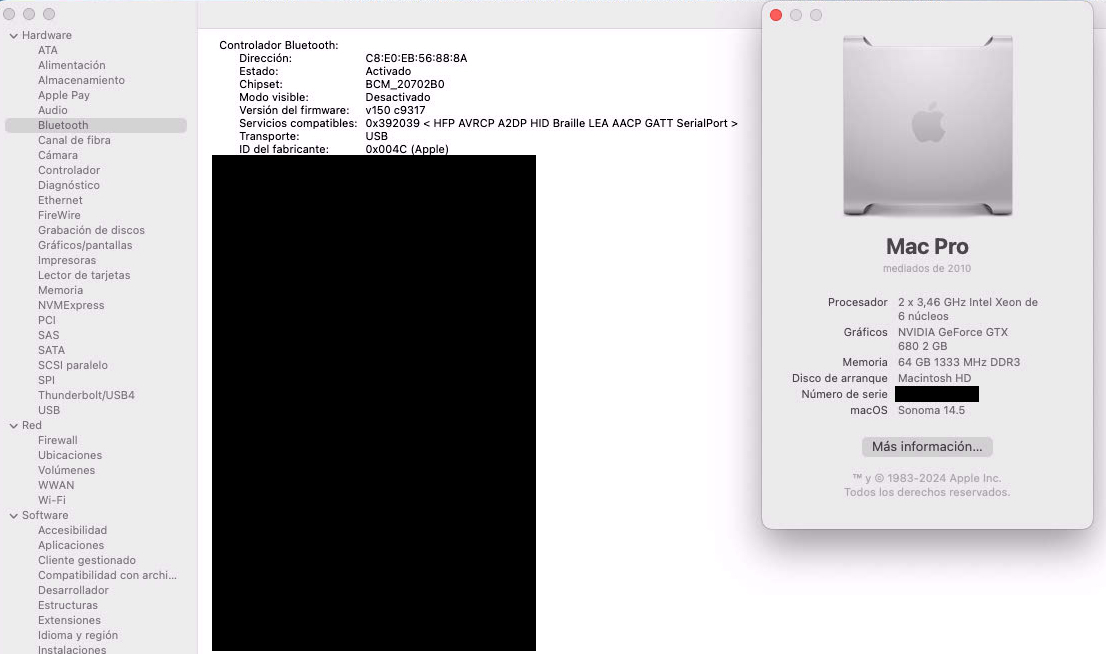Click Estado value Activado
This screenshot has height=654, width=1106.
388,71
